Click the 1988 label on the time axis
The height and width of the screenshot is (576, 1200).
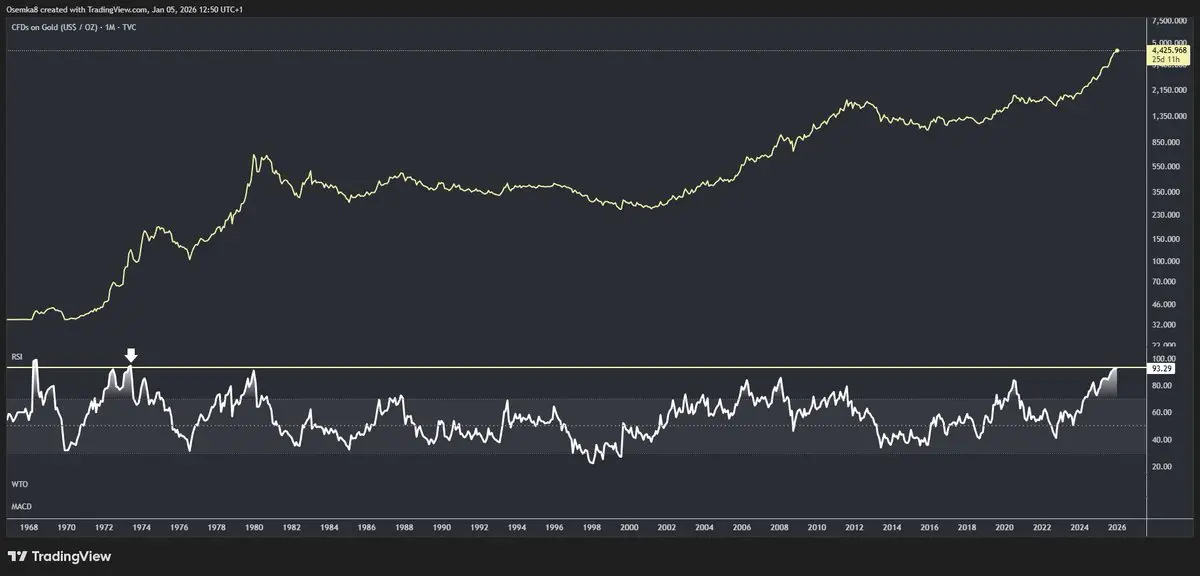click(x=404, y=526)
